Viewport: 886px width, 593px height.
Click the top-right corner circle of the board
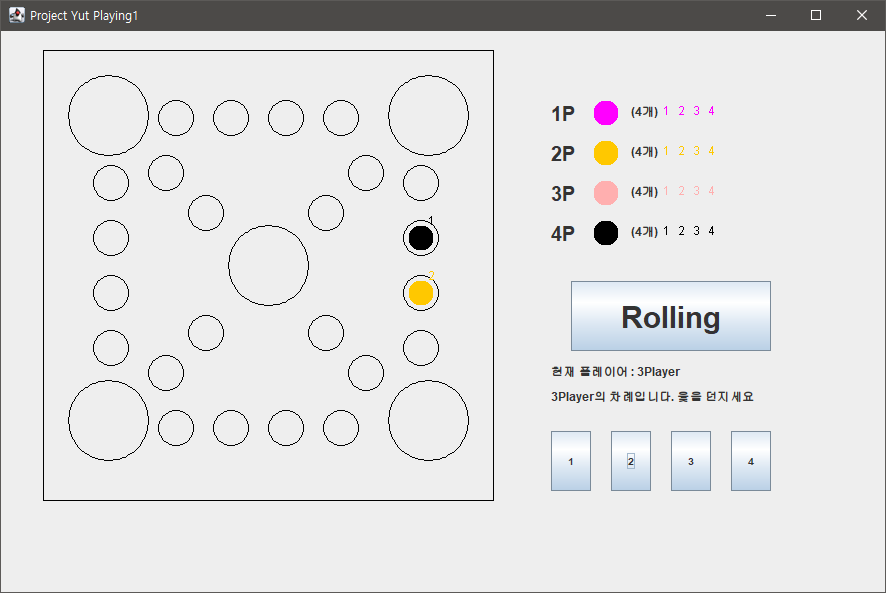pos(428,114)
